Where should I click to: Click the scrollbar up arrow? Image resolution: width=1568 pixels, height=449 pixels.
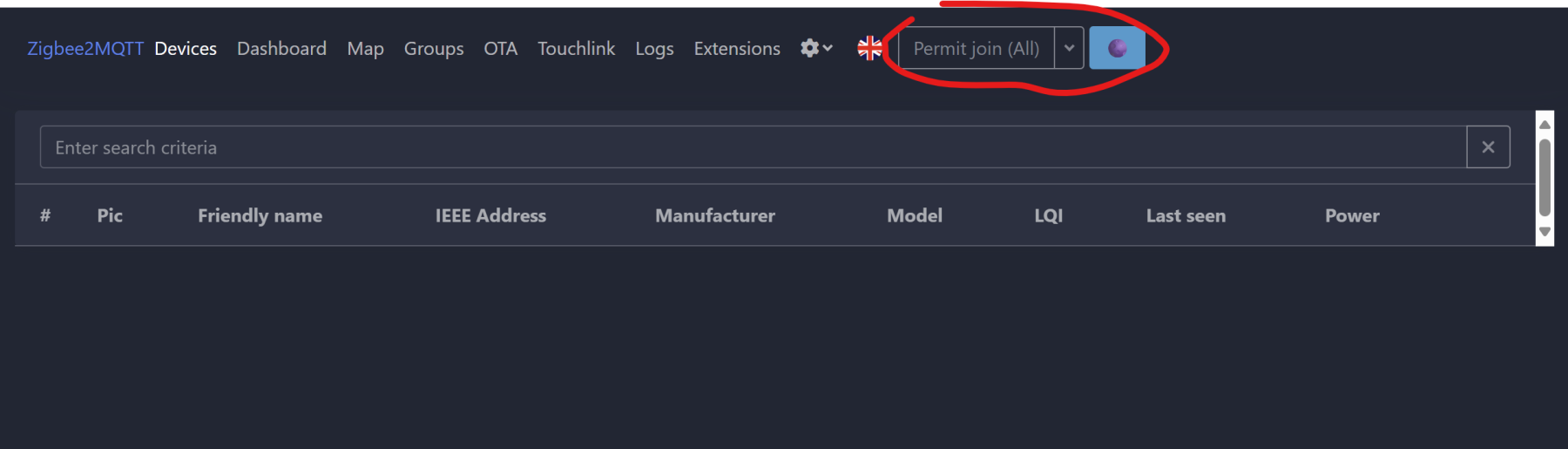coord(1544,125)
